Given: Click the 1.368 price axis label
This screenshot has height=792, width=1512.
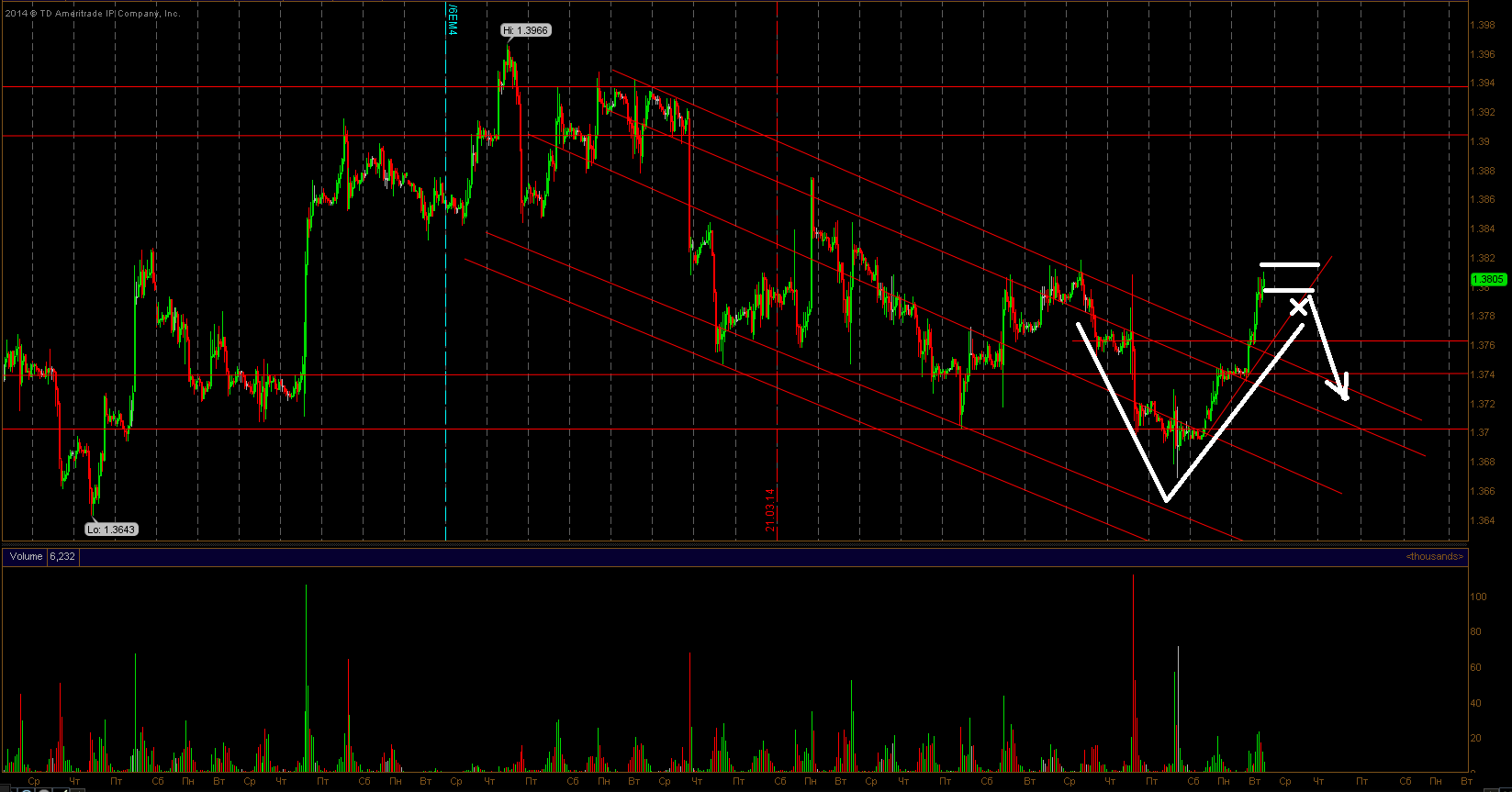Looking at the screenshot, I should click(x=1484, y=462).
